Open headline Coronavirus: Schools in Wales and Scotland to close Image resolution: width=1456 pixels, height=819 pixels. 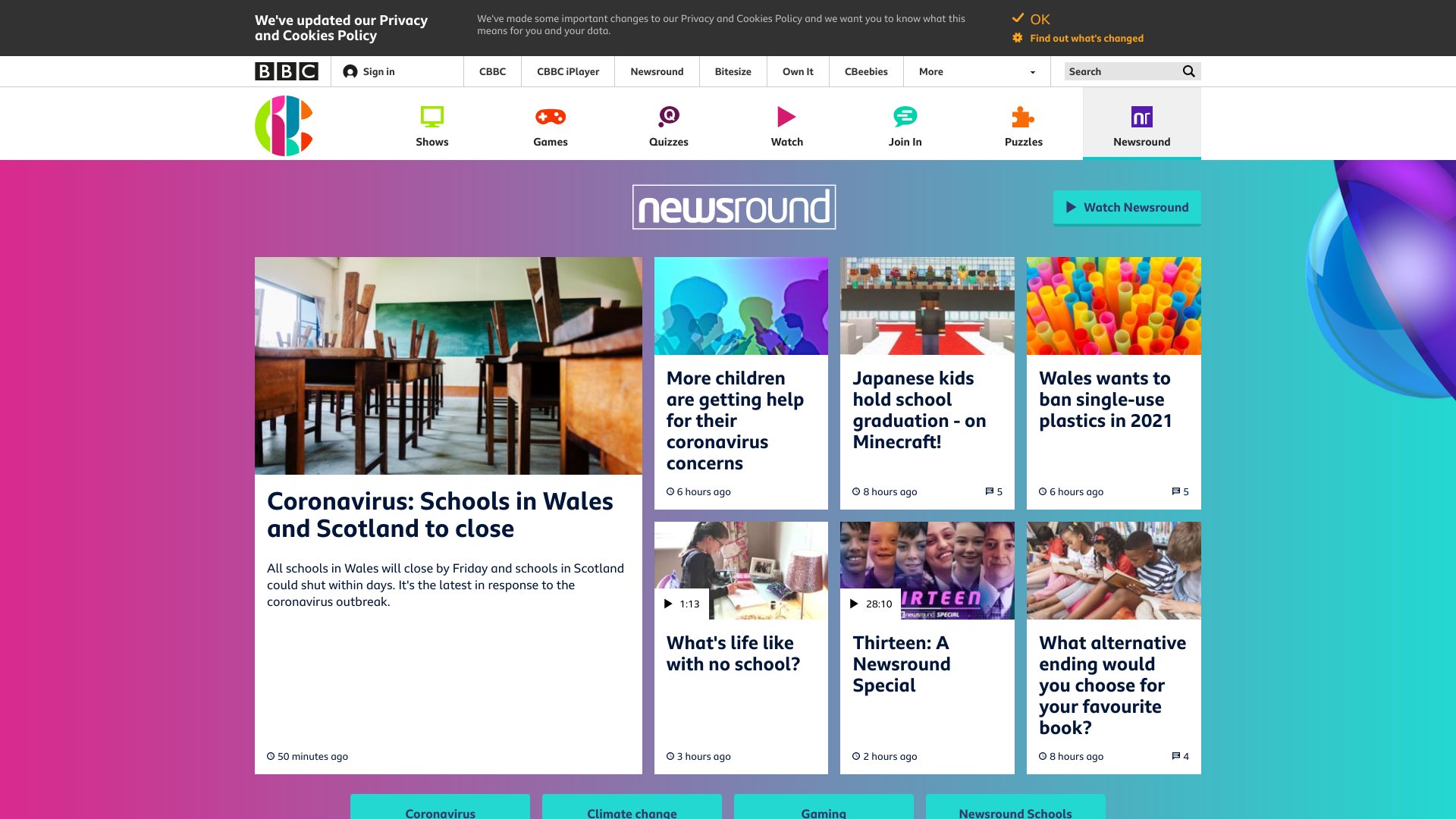(440, 515)
